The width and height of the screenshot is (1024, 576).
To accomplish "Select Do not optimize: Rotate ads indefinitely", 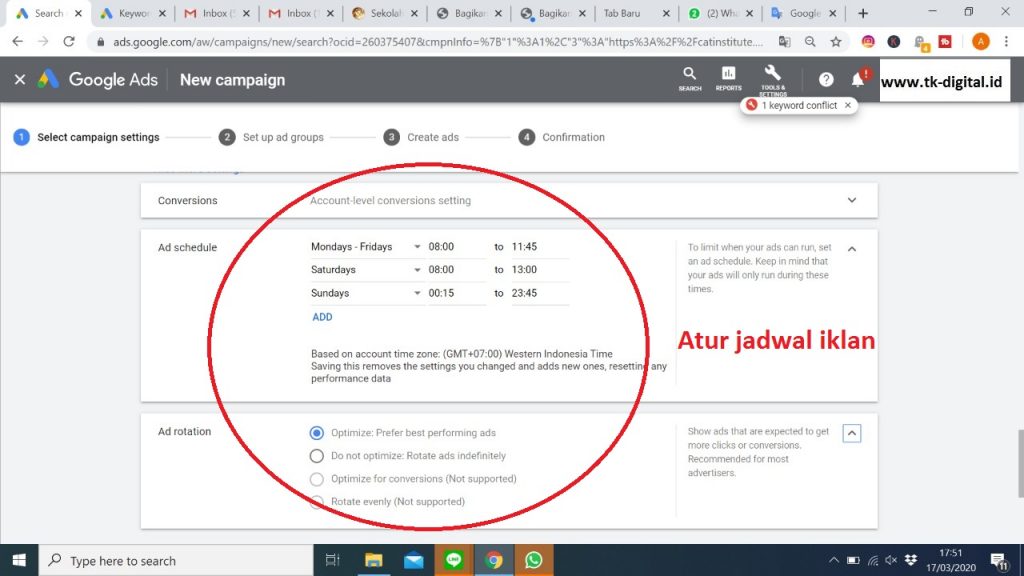I will coord(317,456).
